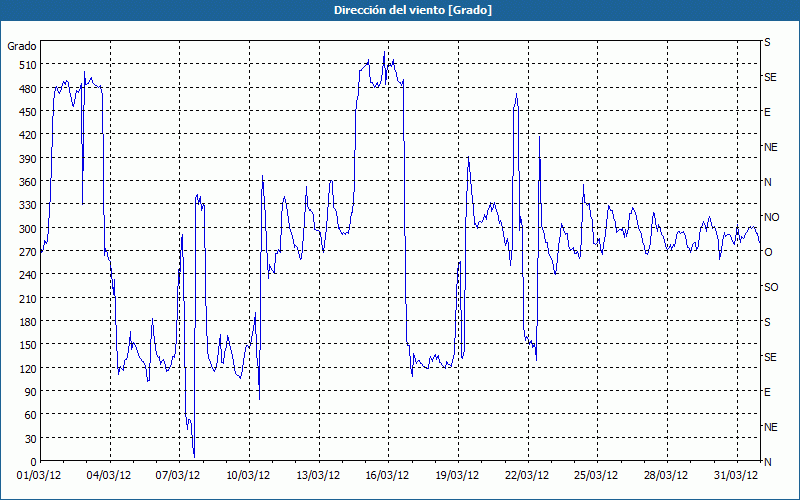Viewport: 800px width, 500px height.
Task: Click the title "Dirección del viento [Grado]"
Action: coord(413,10)
